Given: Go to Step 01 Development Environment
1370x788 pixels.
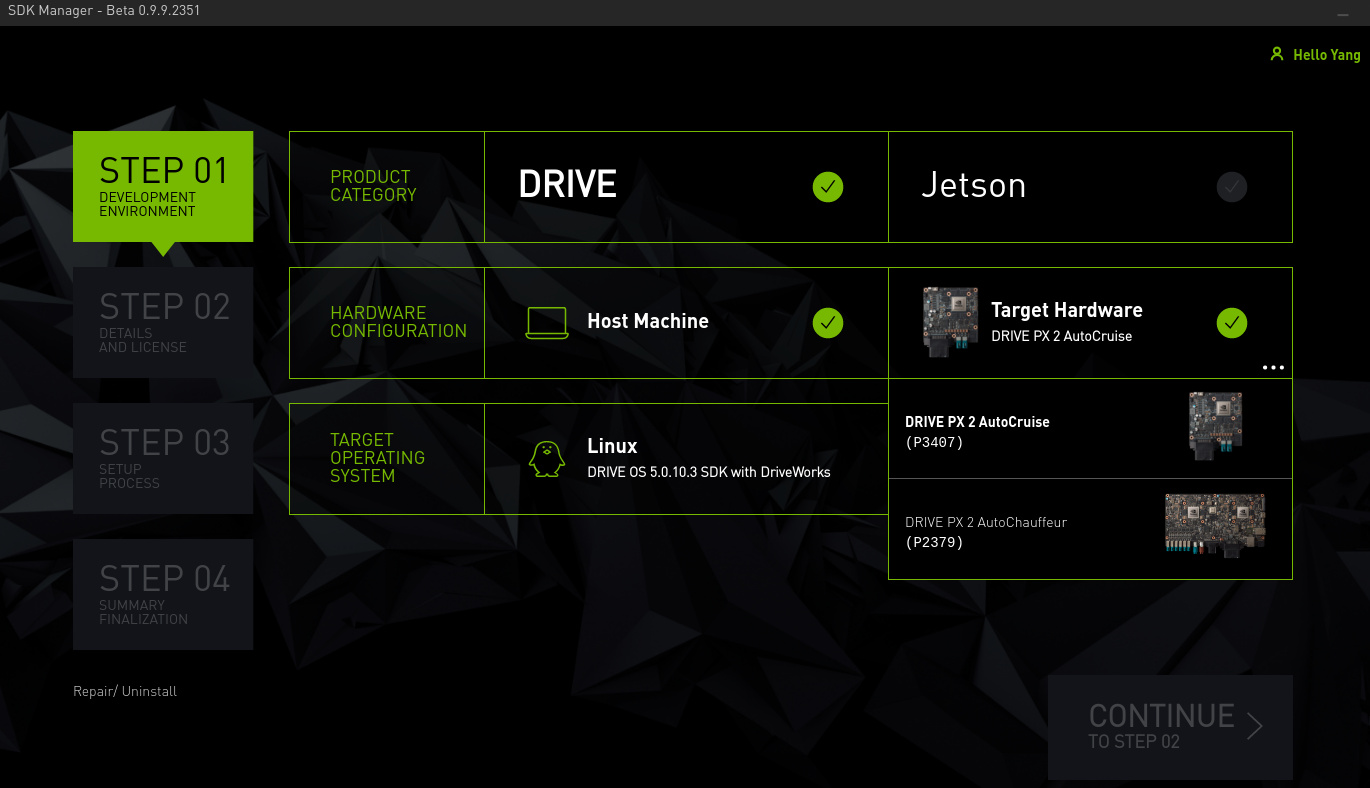Looking at the screenshot, I should 163,187.
